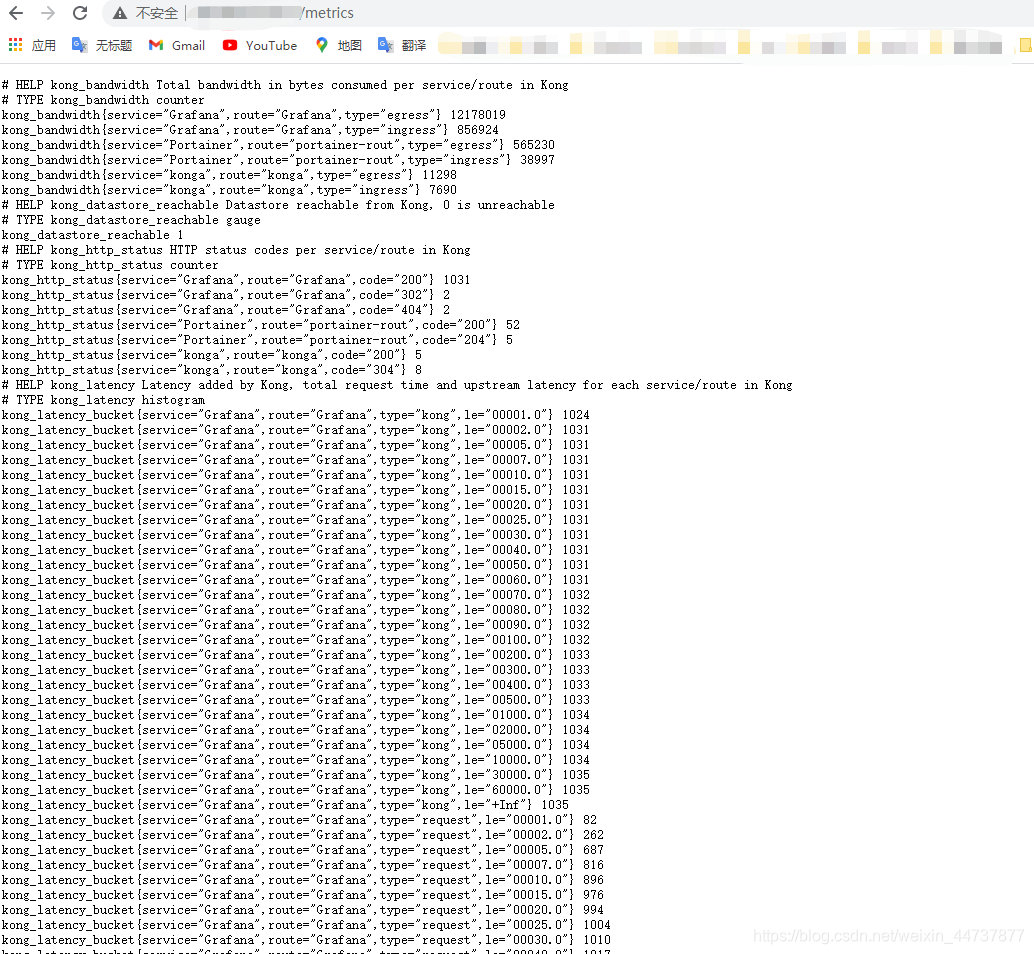Click request bucket le="00025.0" value 1004
Screen dimensions: 1034x954
pyautogui.click(x=597, y=926)
